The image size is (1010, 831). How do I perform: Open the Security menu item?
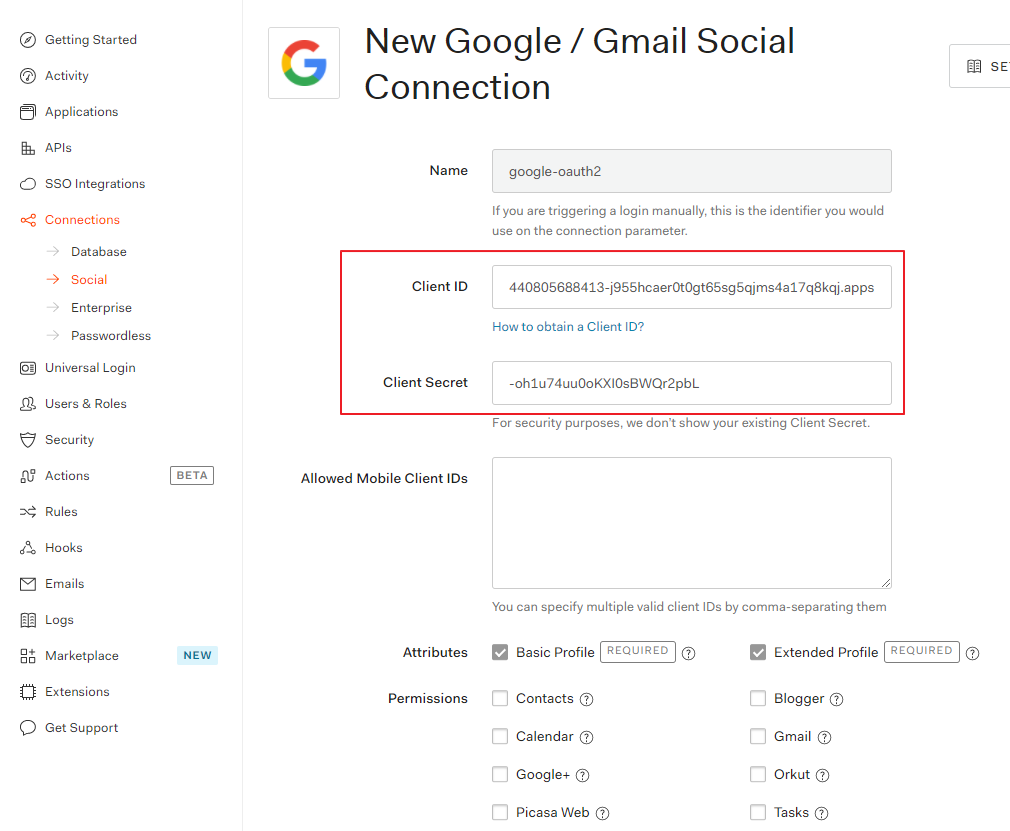pos(70,440)
